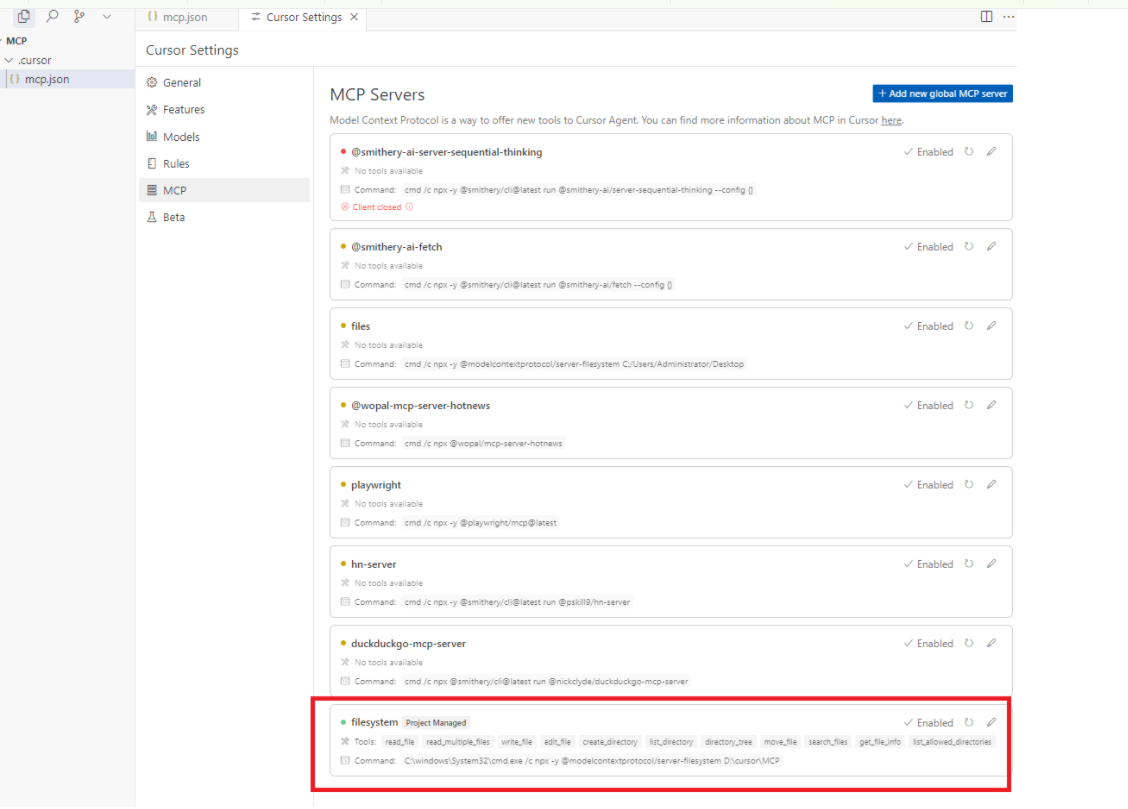1128x809 pixels.
Task: Toggle Enabled for playwright server
Action: pyautogui.click(x=928, y=485)
